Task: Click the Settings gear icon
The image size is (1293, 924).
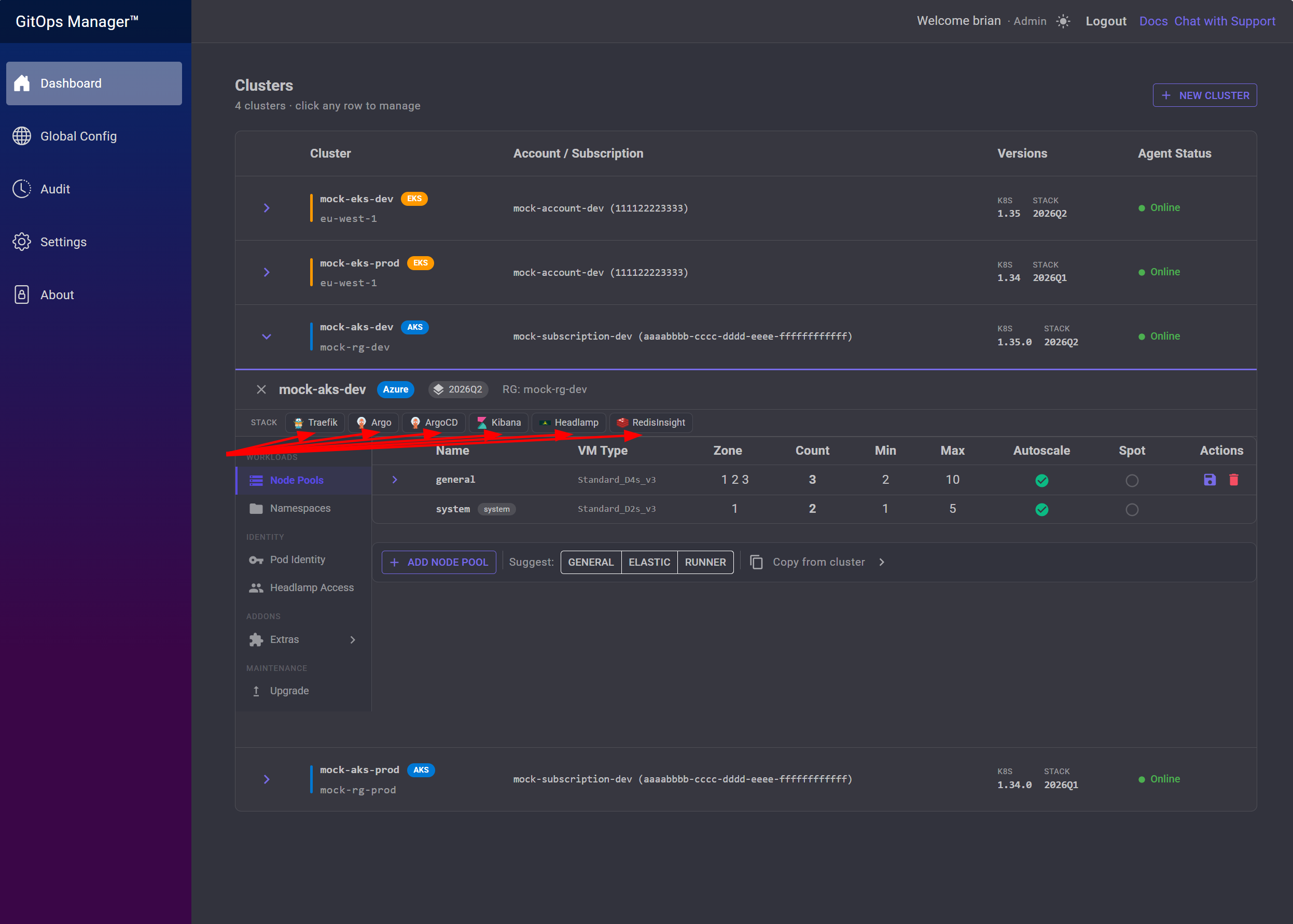Action: point(22,242)
